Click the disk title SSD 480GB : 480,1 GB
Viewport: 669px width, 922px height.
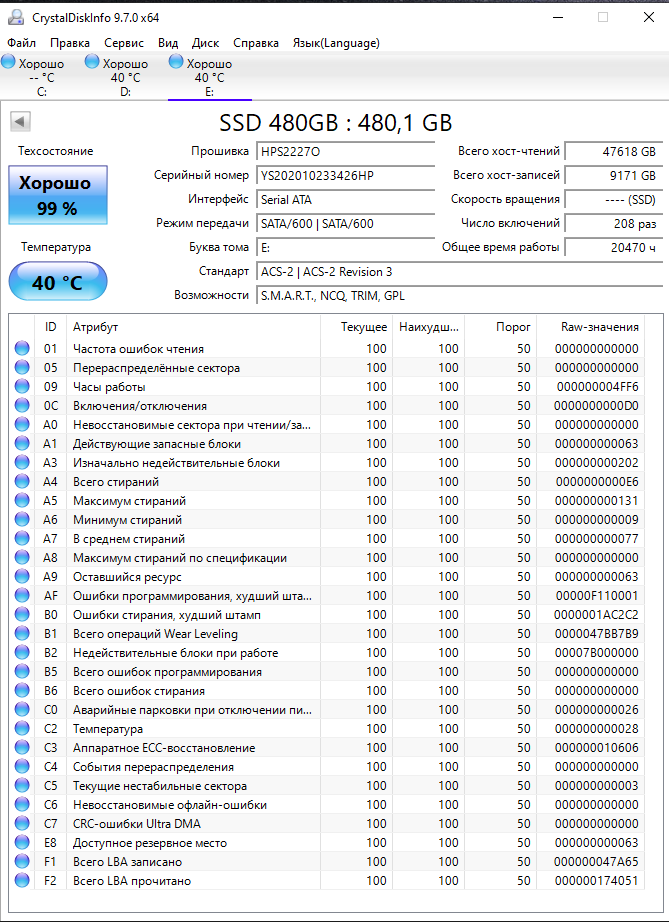click(x=336, y=123)
